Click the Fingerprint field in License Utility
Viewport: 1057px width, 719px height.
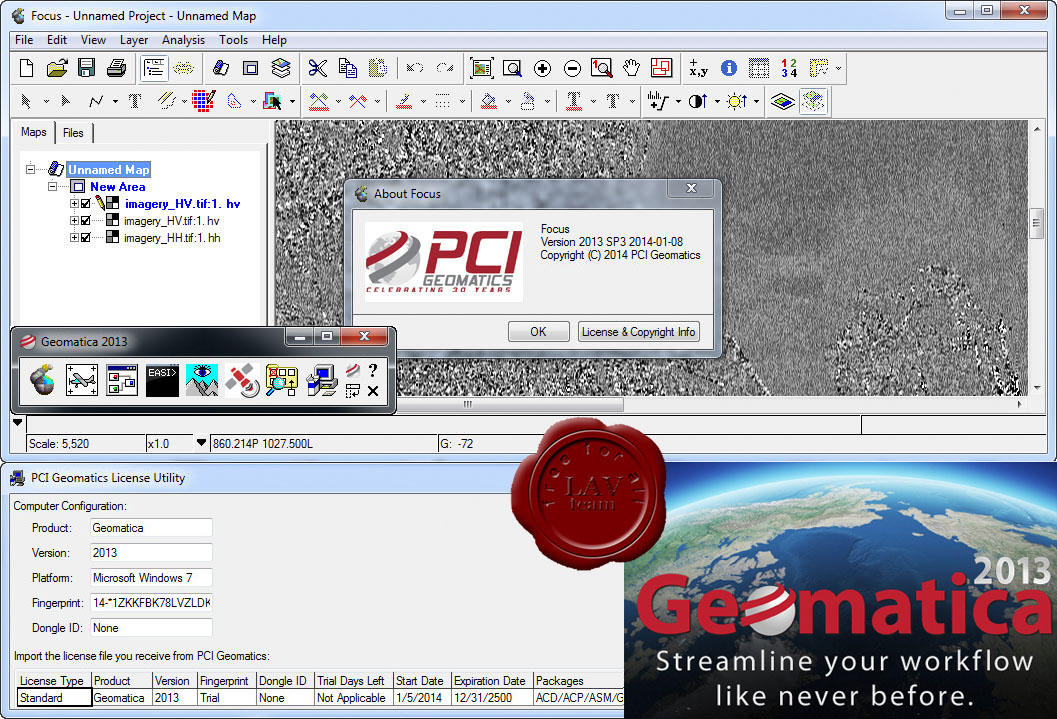click(x=151, y=602)
